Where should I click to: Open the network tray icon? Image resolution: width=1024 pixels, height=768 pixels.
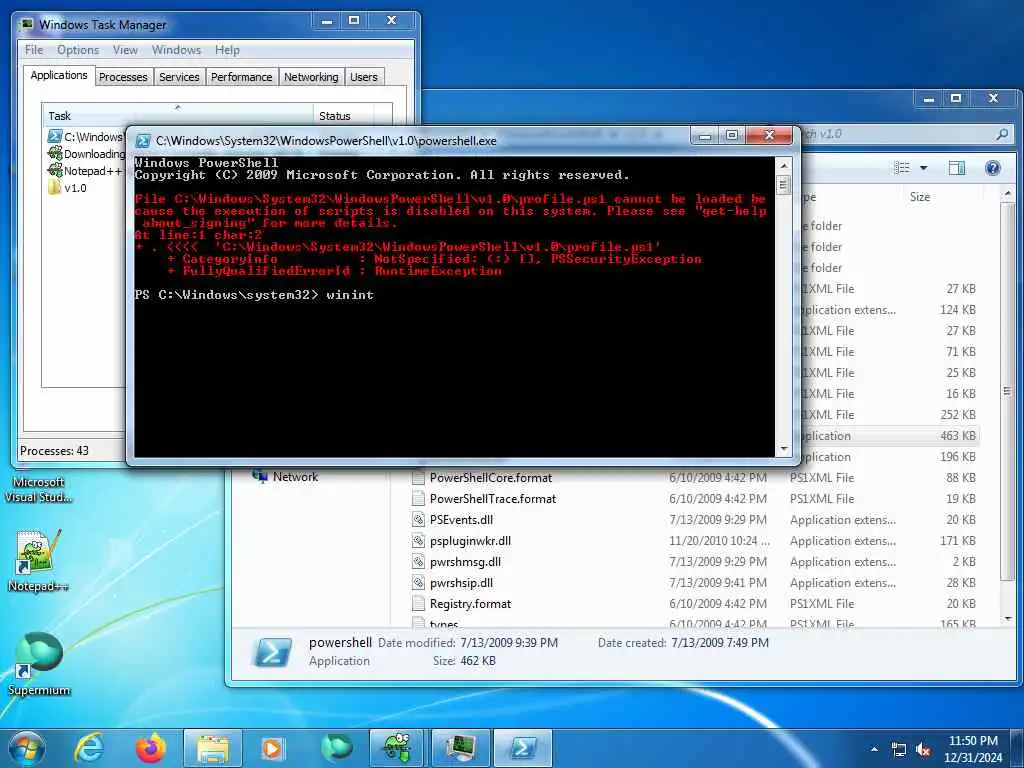(x=899, y=750)
